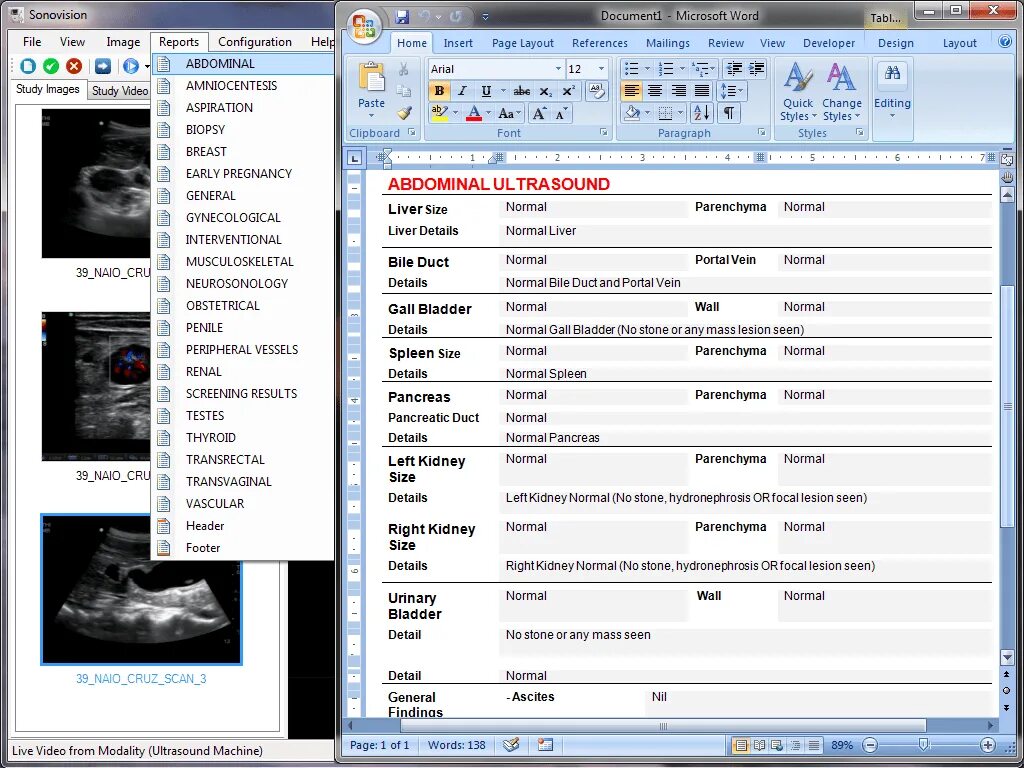Open the Page Layout ribbon tab
Screen dimensions: 1024x768
[522, 43]
